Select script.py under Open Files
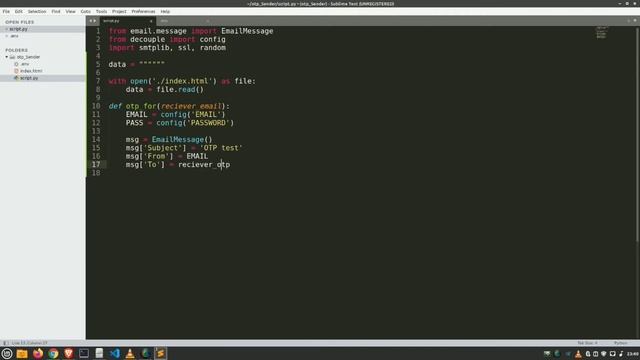Screen dimensions: 640x360 (x=19, y=29)
